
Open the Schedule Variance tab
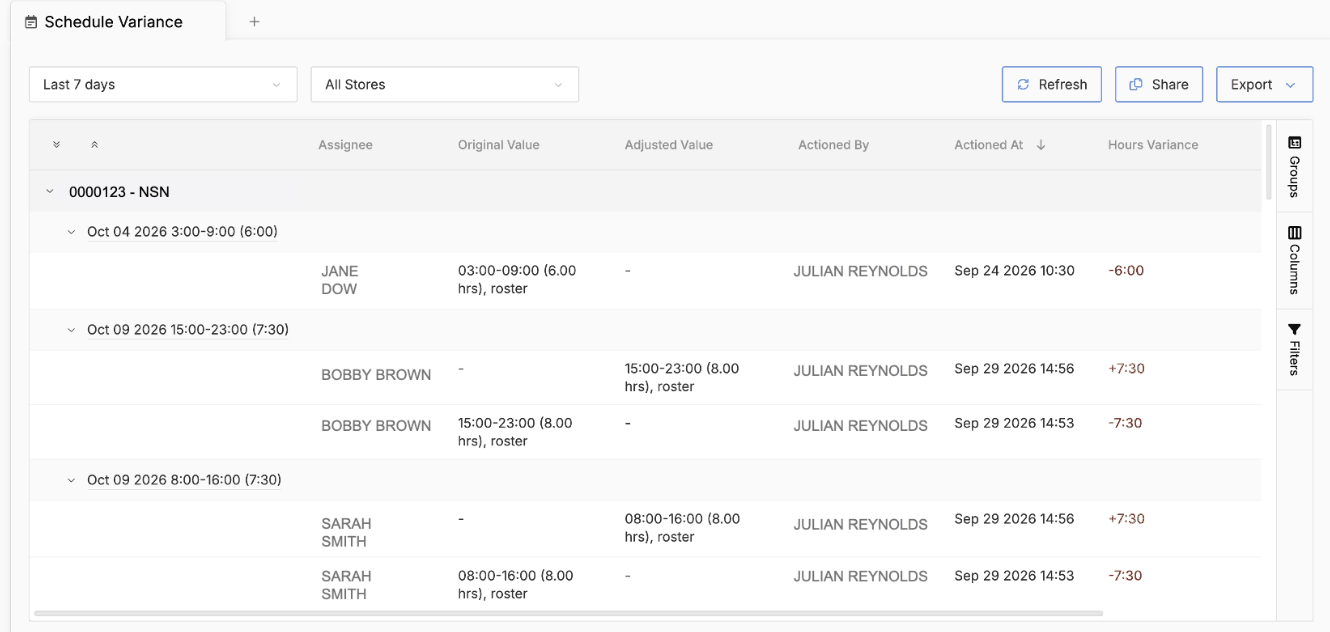tap(118, 22)
